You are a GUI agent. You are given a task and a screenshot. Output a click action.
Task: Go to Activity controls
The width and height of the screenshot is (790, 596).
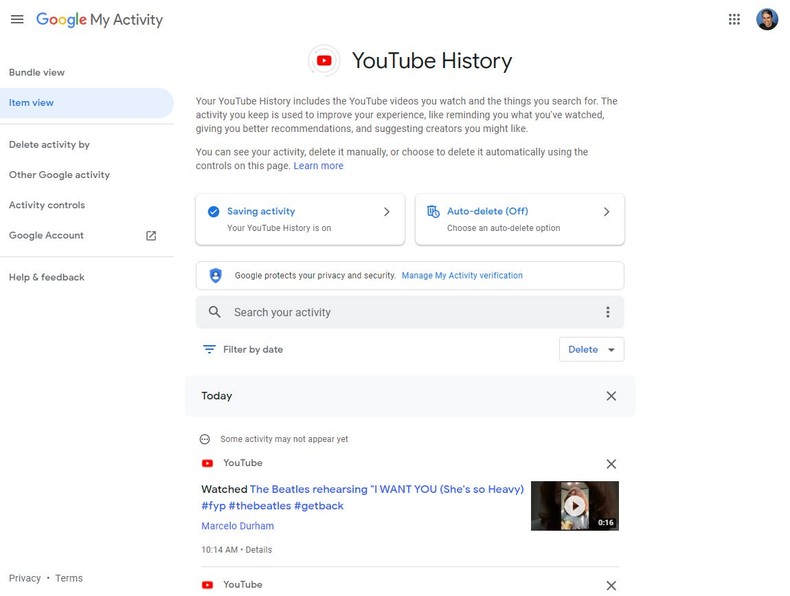[x=47, y=205]
